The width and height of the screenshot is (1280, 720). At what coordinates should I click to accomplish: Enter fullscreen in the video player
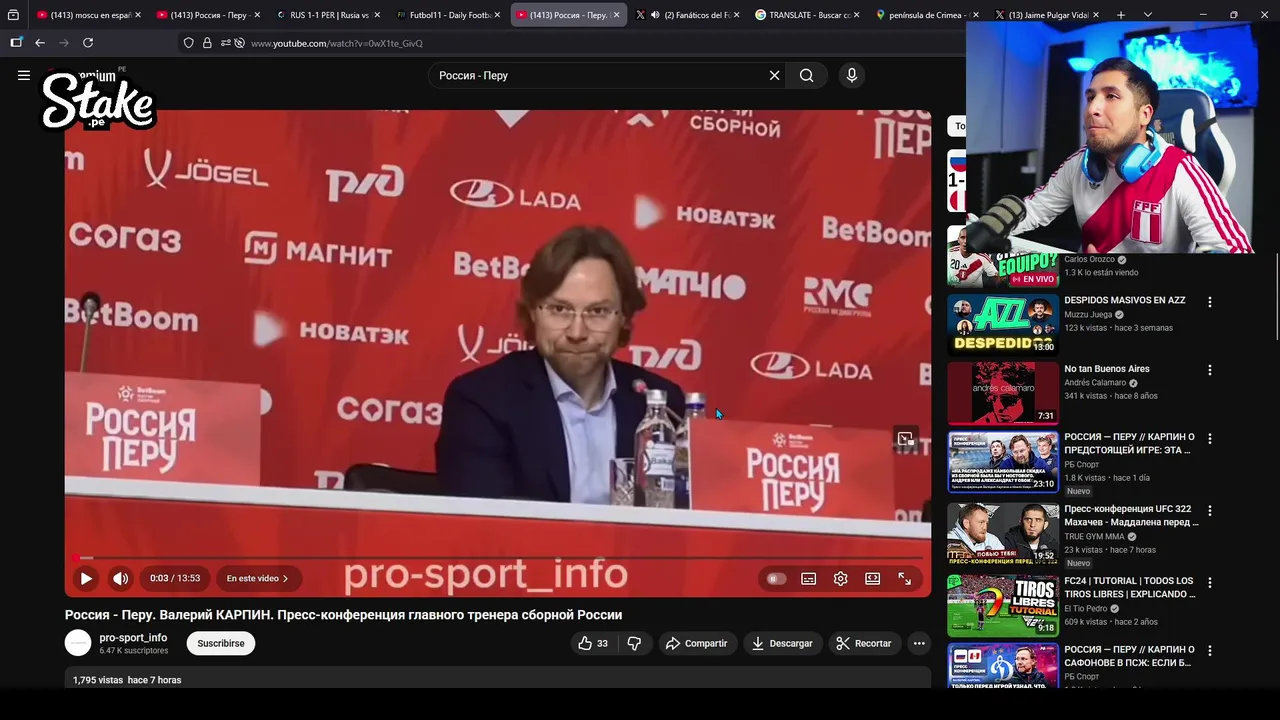pyautogui.click(x=904, y=578)
